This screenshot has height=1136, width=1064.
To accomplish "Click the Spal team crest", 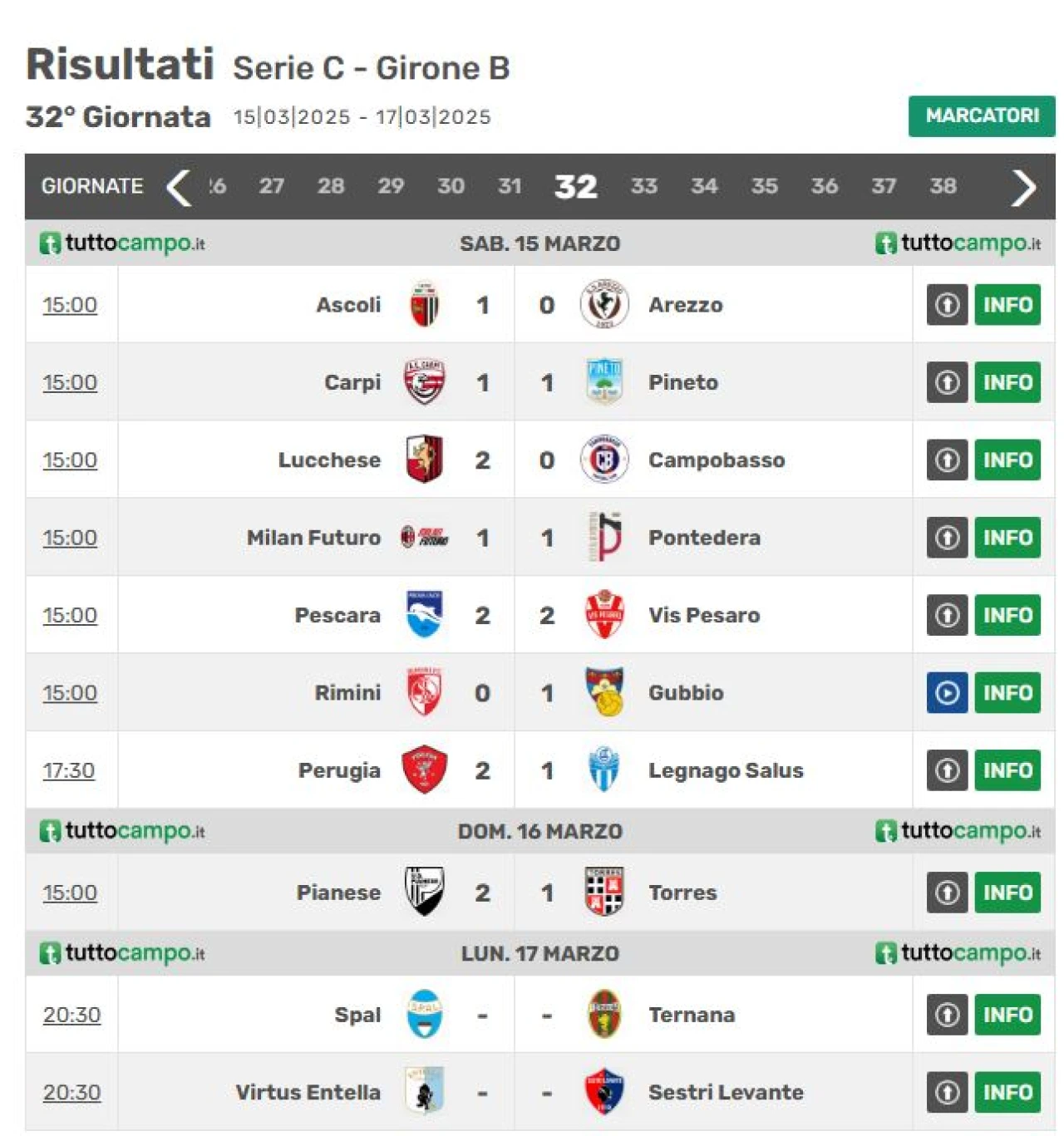I will [424, 1014].
